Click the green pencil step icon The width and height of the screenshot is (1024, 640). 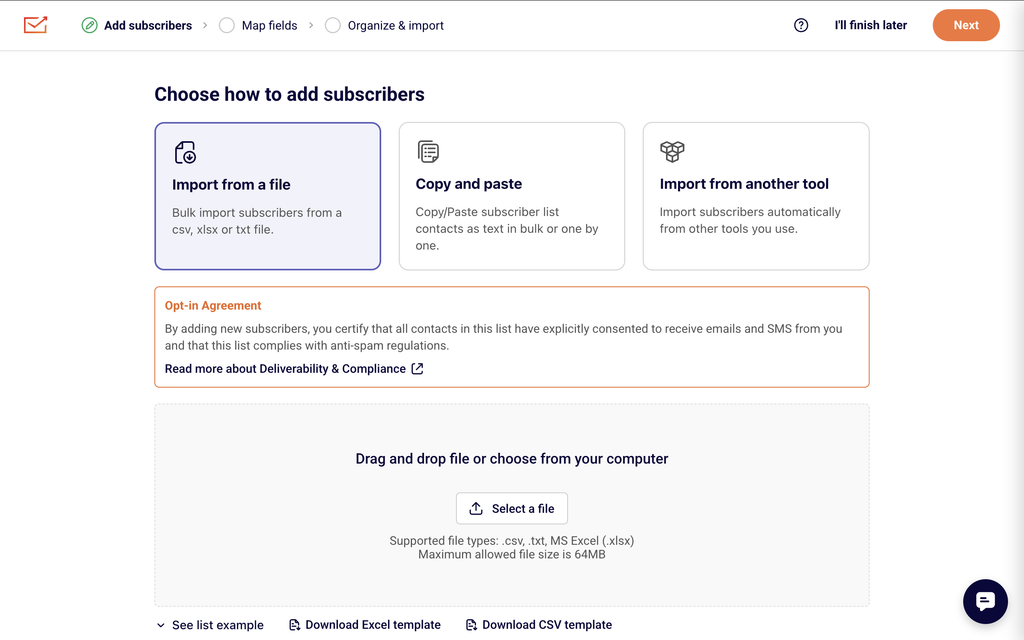(x=89, y=25)
